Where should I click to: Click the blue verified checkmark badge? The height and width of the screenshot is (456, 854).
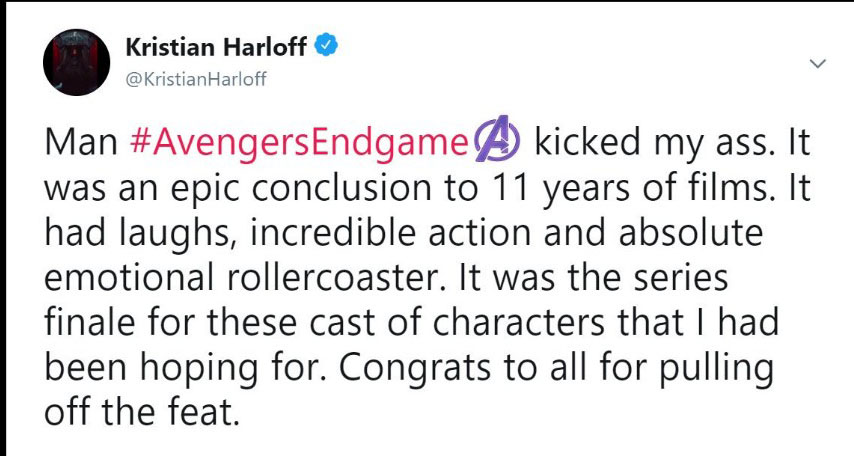[327, 46]
